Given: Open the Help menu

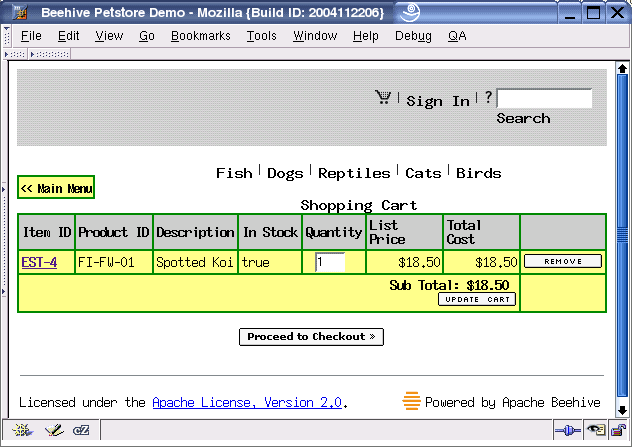Looking at the screenshot, I should (x=366, y=36).
